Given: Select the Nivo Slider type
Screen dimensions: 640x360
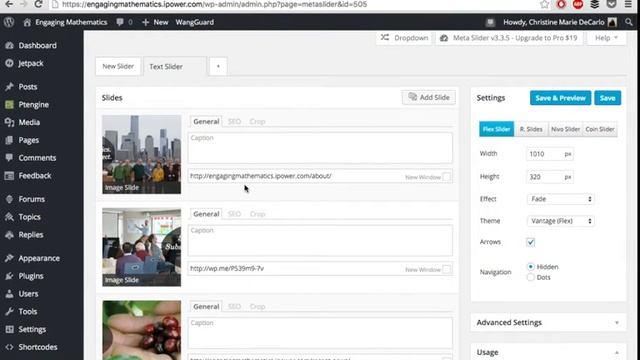Looking at the screenshot, I should pyautogui.click(x=565, y=129).
